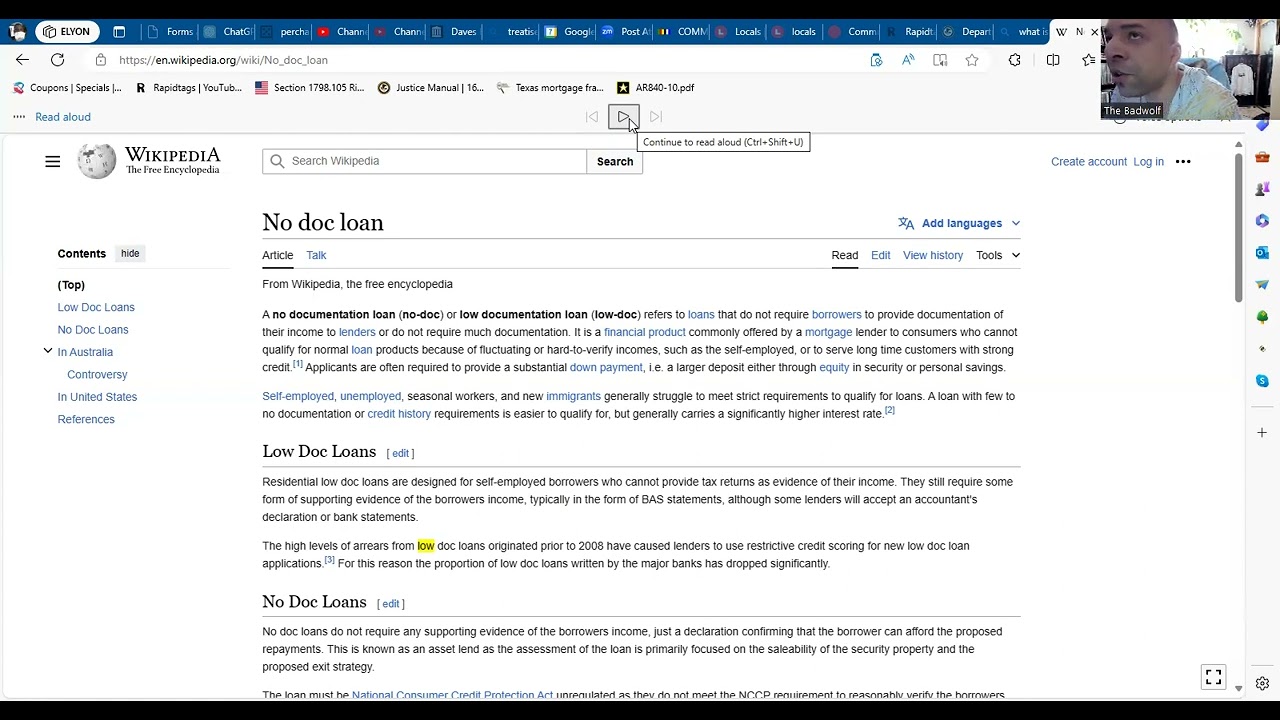1280x720 pixels.
Task: Open the Skype sidebar icon
Action: coord(1262,381)
